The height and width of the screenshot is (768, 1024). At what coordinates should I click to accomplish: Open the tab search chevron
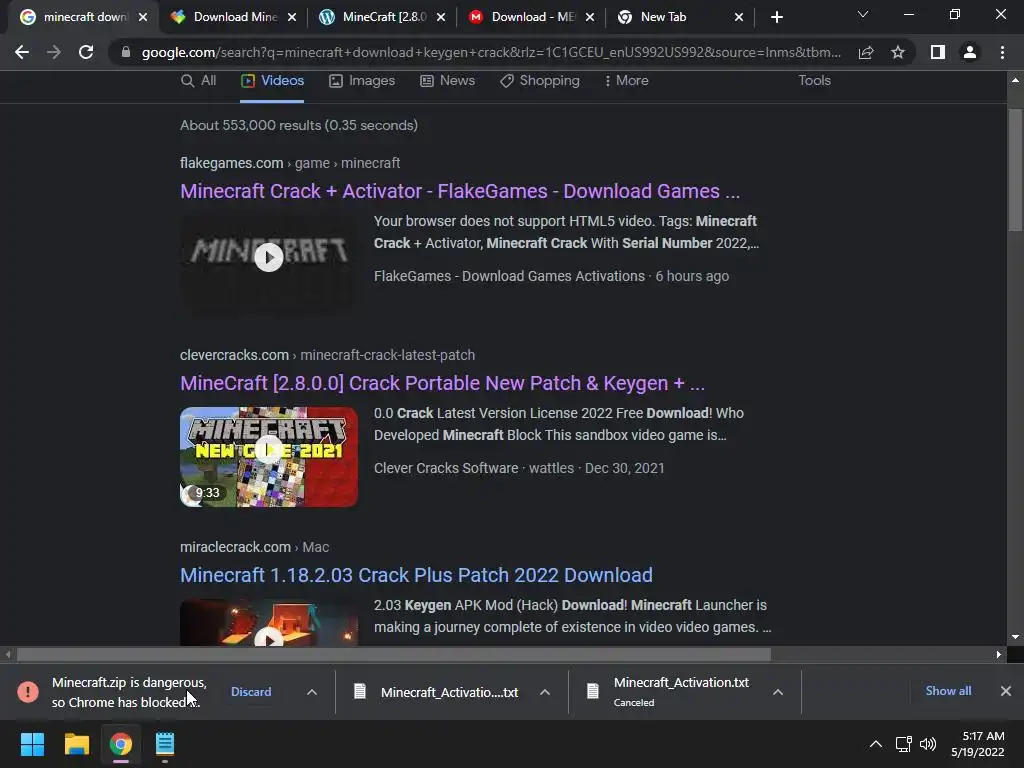[863, 14]
